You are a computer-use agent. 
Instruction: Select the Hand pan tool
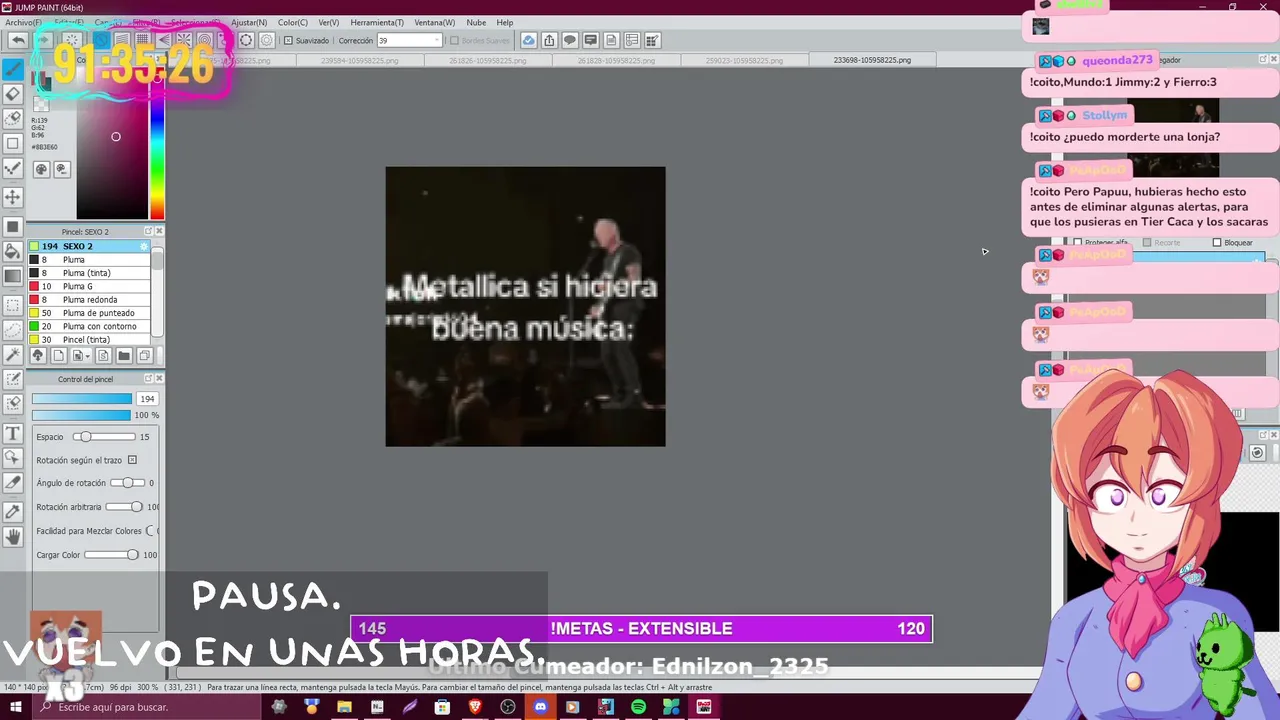point(12,536)
